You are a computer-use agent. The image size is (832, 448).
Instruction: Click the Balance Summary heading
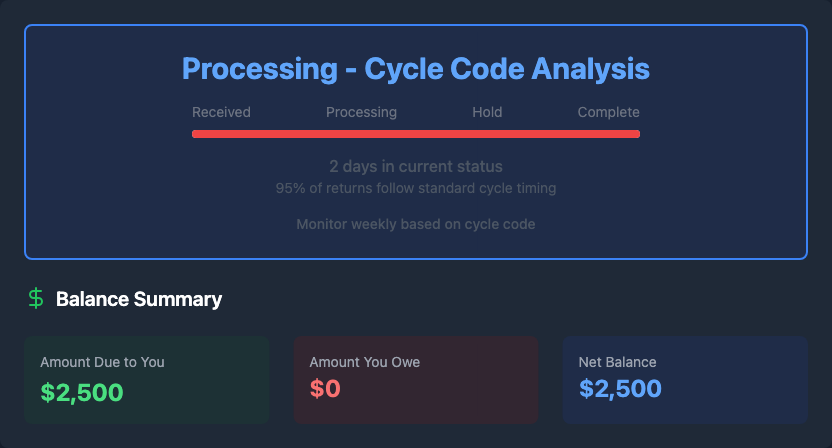point(139,299)
